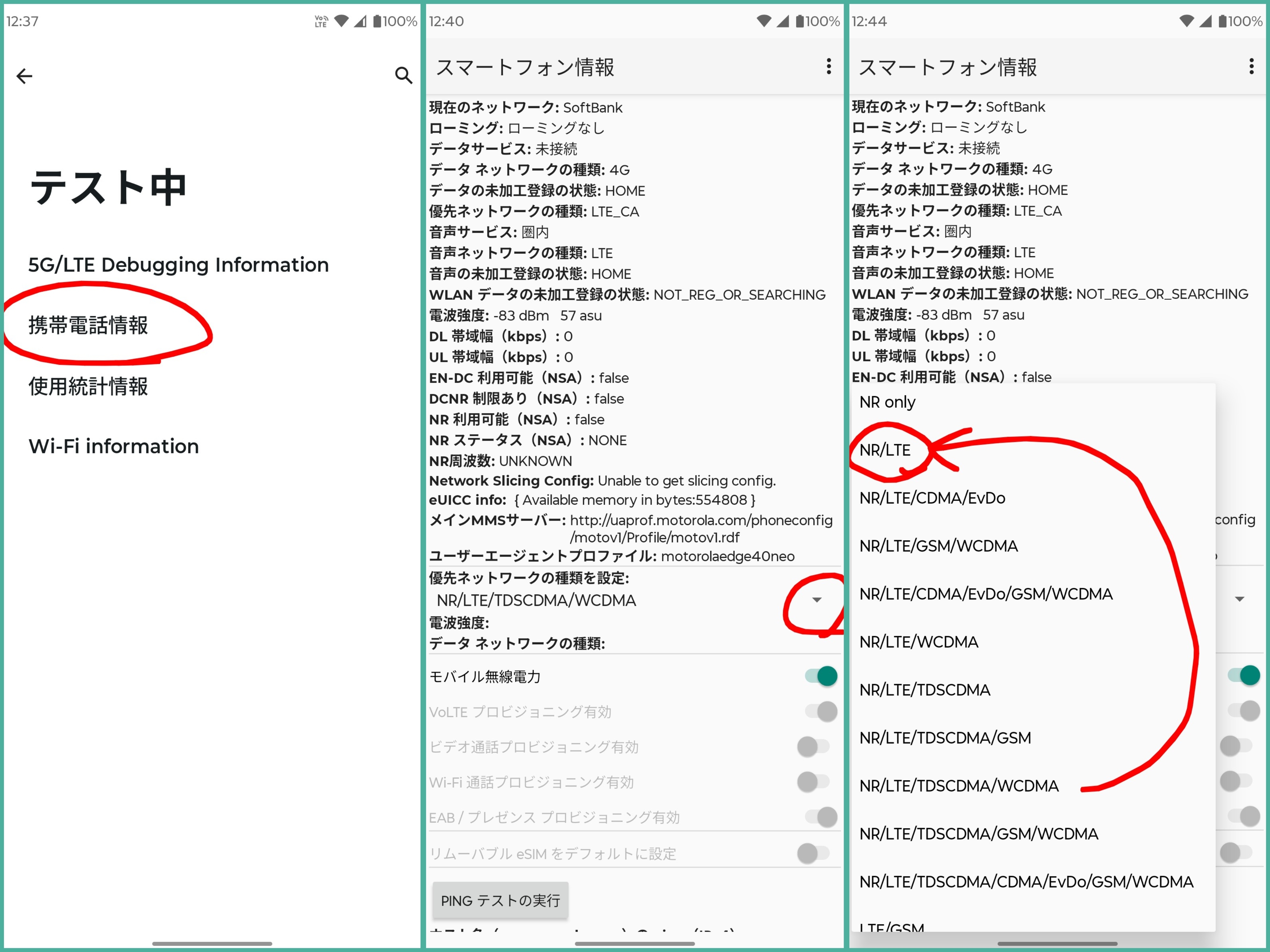Tap the dropdown arrow behind the popup list
The height and width of the screenshot is (952, 1270).
click(x=1240, y=599)
